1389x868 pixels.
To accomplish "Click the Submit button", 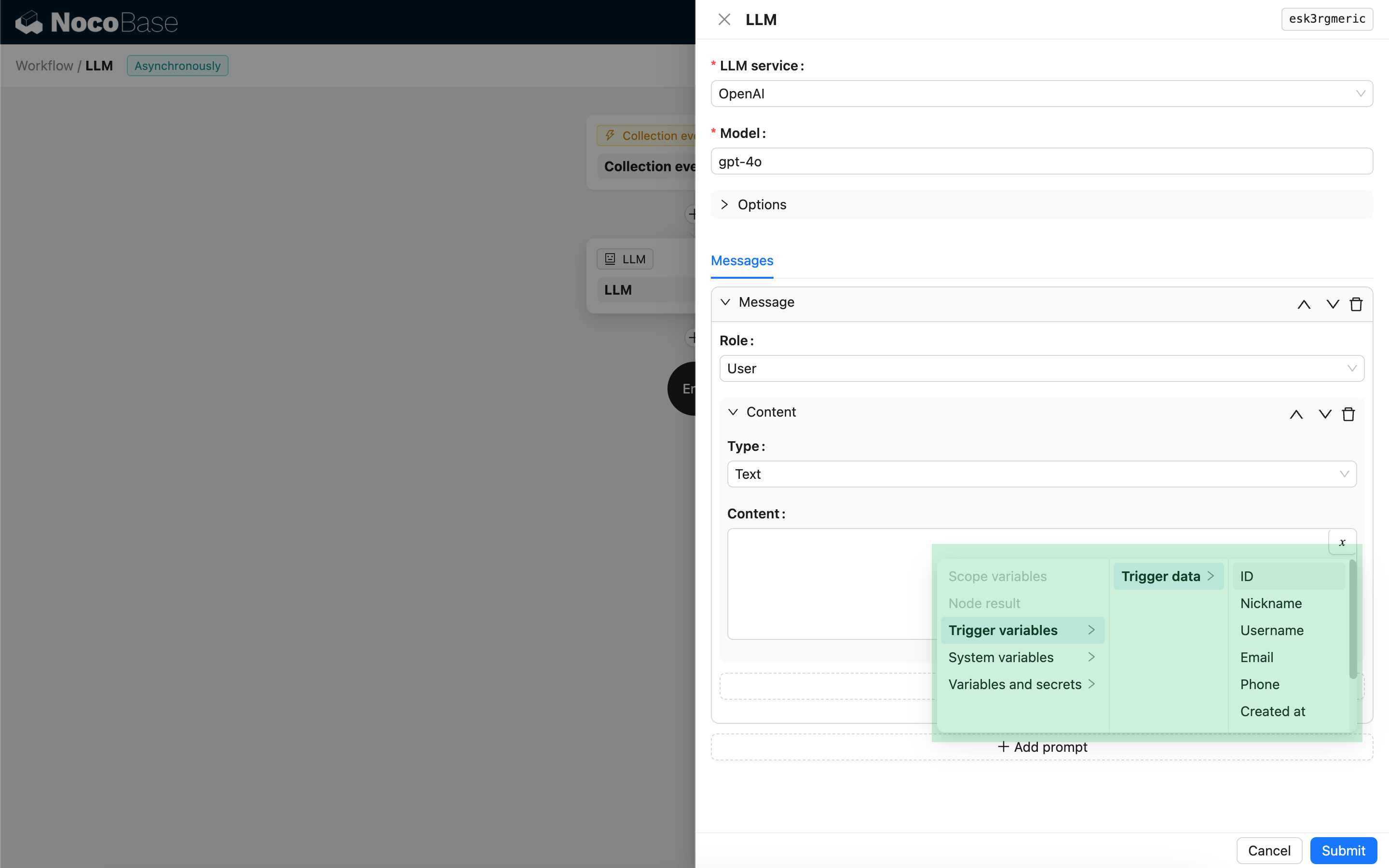I will (x=1343, y=850).
